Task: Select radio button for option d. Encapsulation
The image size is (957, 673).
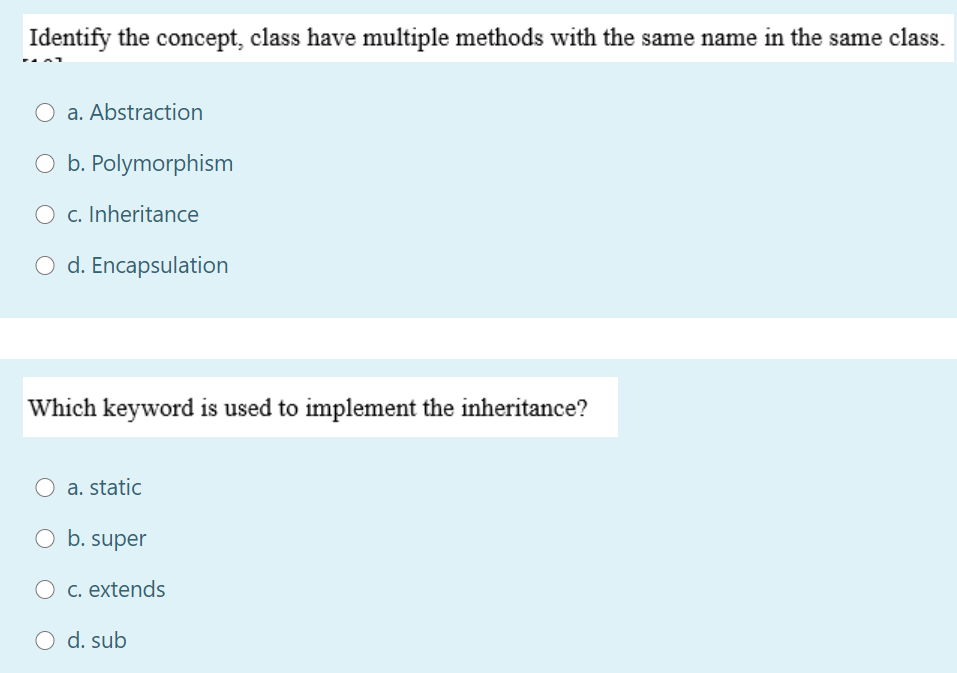Action: tap(45, 265)
